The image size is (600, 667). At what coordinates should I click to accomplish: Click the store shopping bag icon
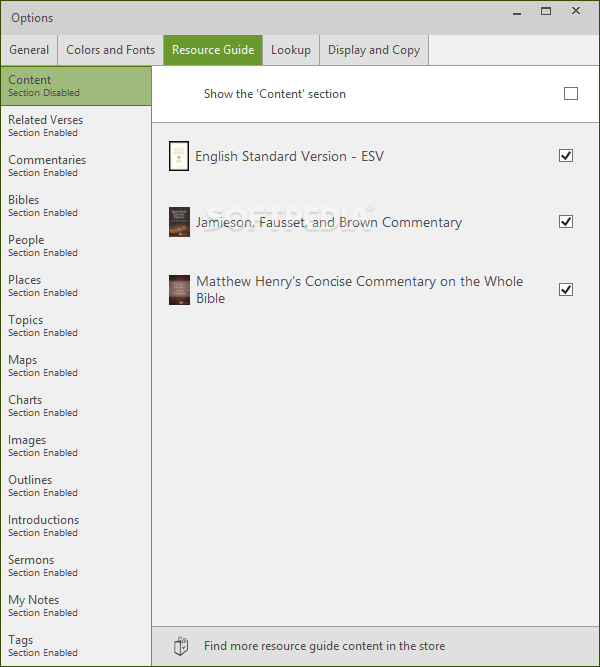click(x=181, y=646)
